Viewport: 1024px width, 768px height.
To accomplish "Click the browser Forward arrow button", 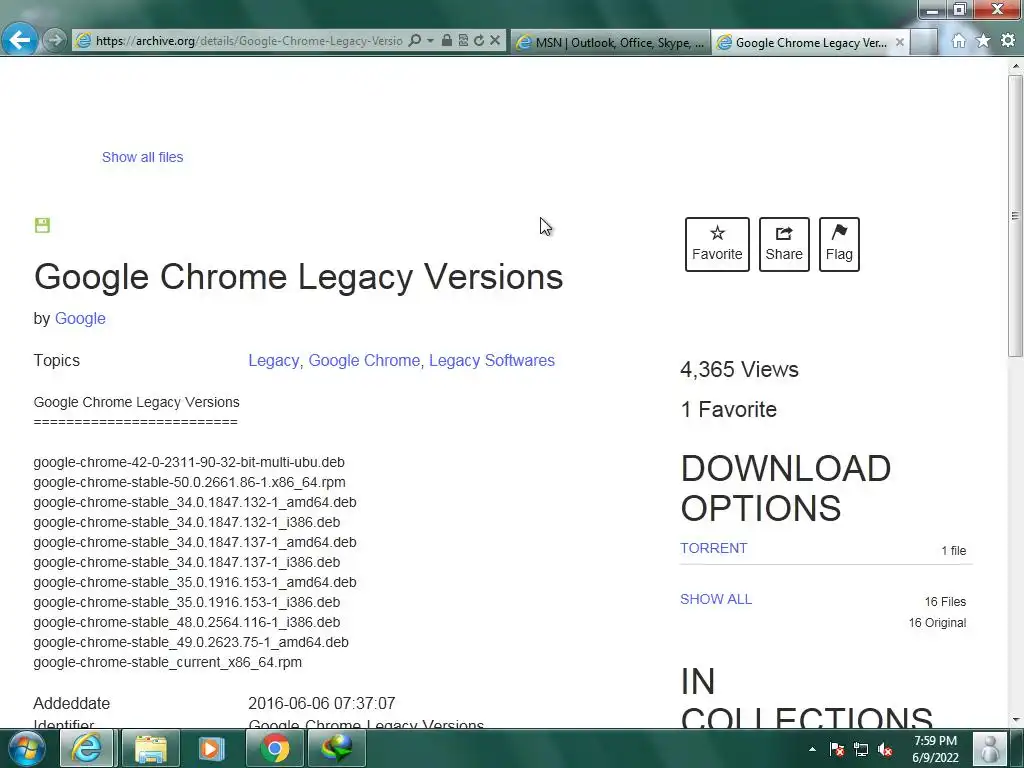I will point(55,40).
